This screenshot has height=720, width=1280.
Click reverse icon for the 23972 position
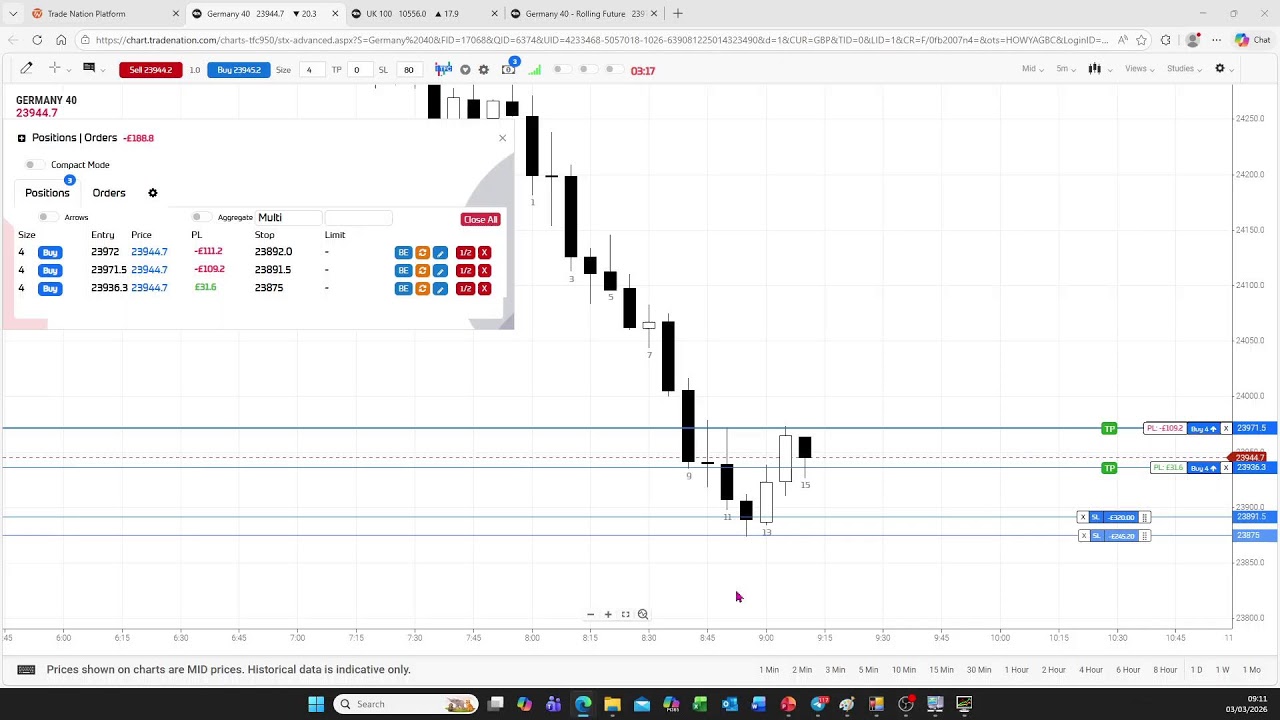point(422,253)
